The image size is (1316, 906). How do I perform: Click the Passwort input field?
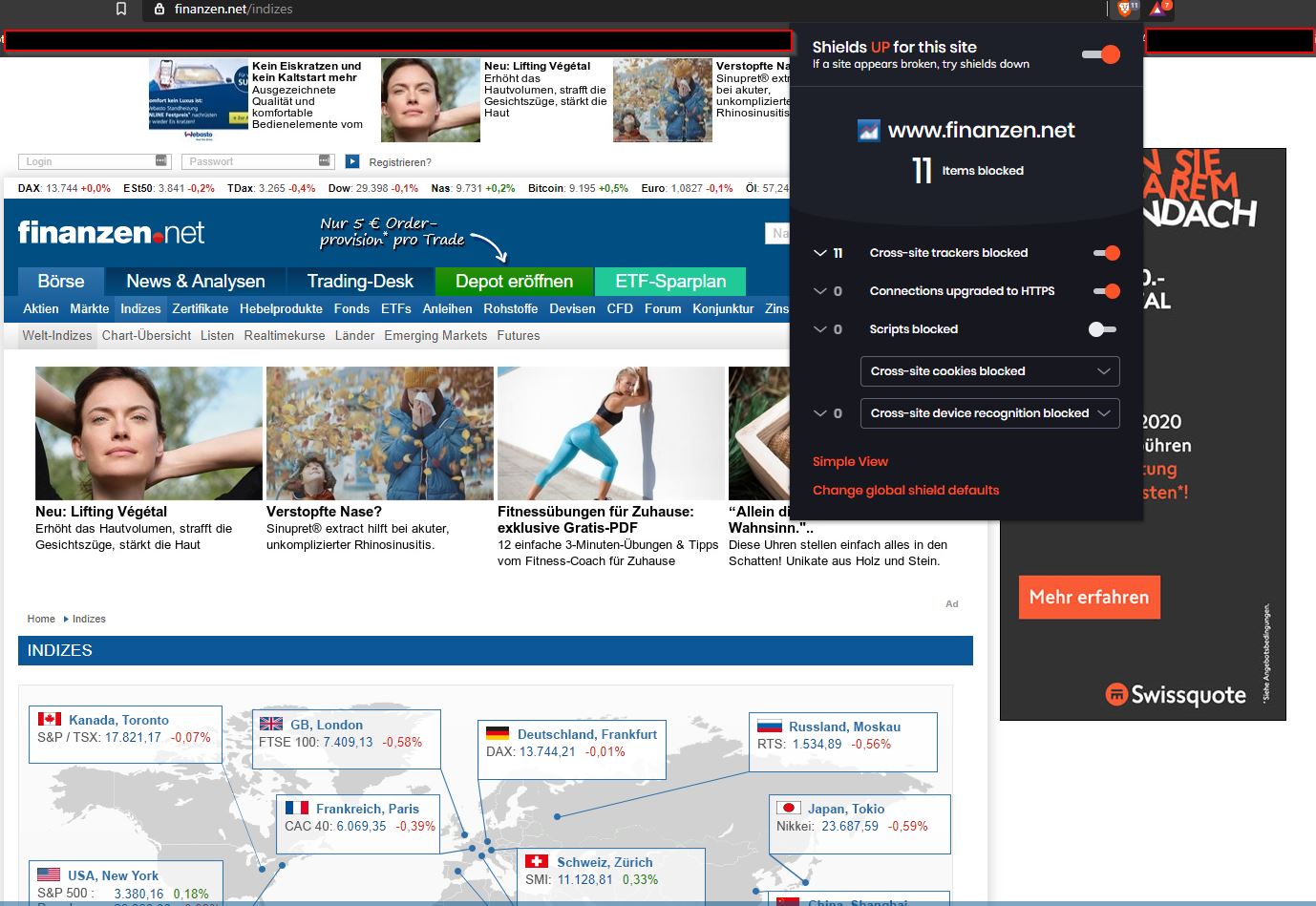tap(258, 161)
